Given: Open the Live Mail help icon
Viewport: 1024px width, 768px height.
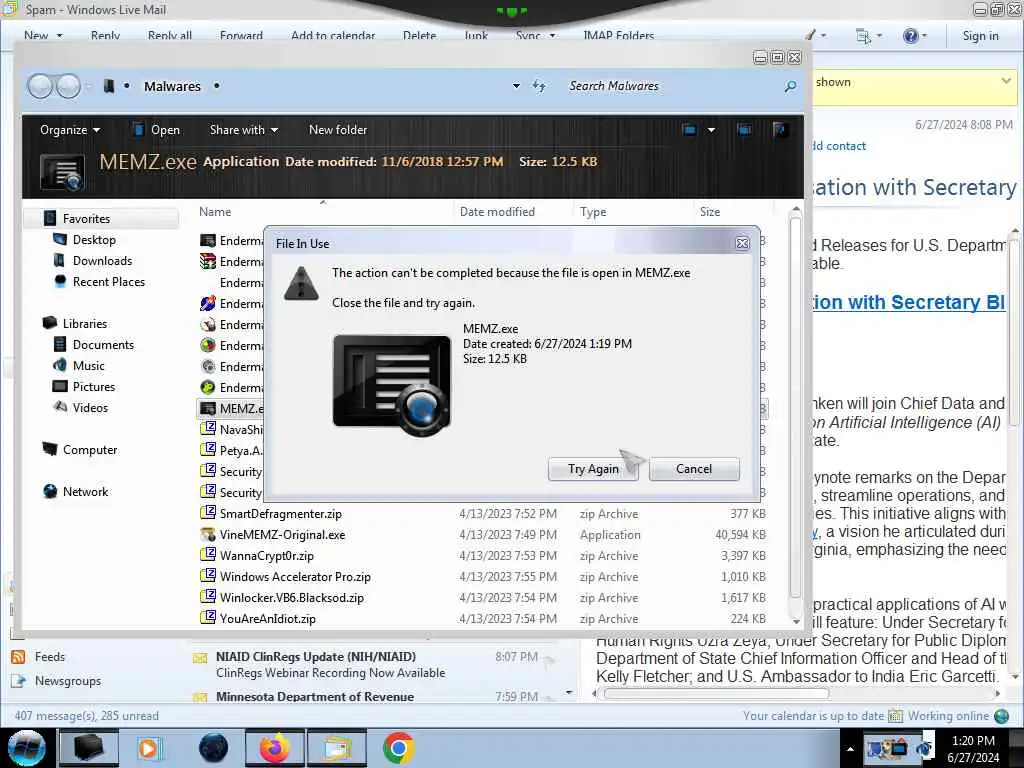Looking at the screenshot, I should [910, 36].
